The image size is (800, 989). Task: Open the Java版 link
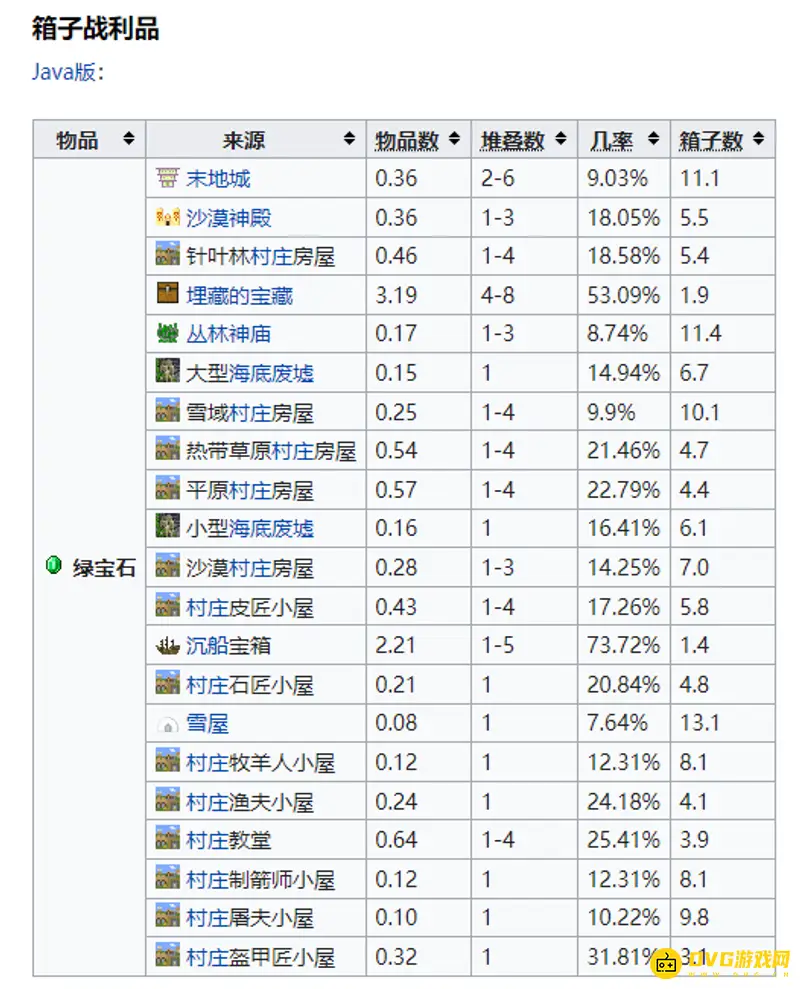64,72
